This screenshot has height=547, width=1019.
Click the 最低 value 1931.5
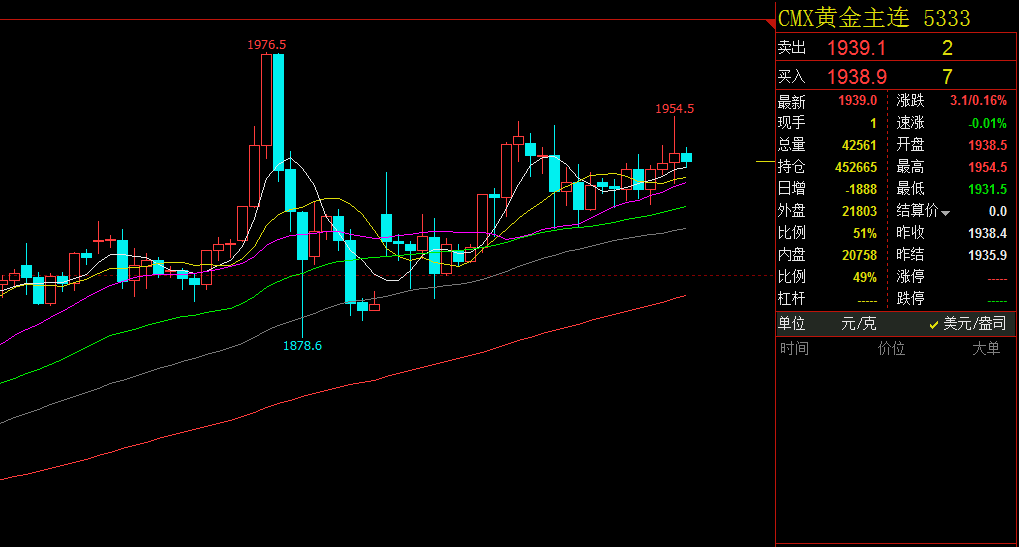(x=987, y=189)
